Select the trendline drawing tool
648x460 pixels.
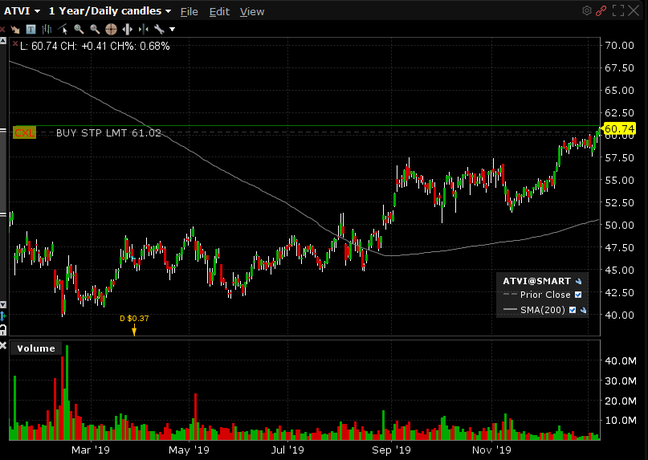pyautogui.click(x=63, y=29)
